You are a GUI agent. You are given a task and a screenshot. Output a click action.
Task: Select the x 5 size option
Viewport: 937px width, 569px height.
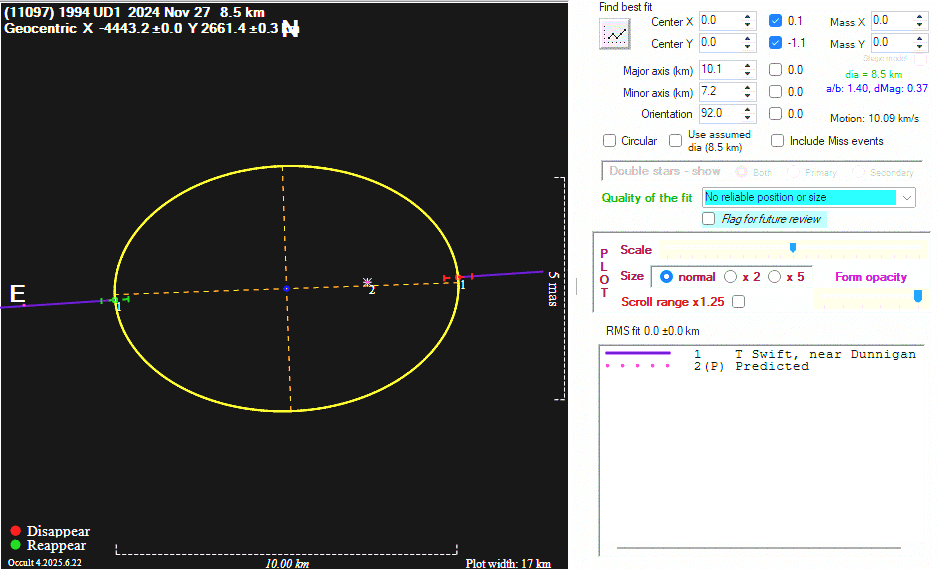tap(774, 277)
